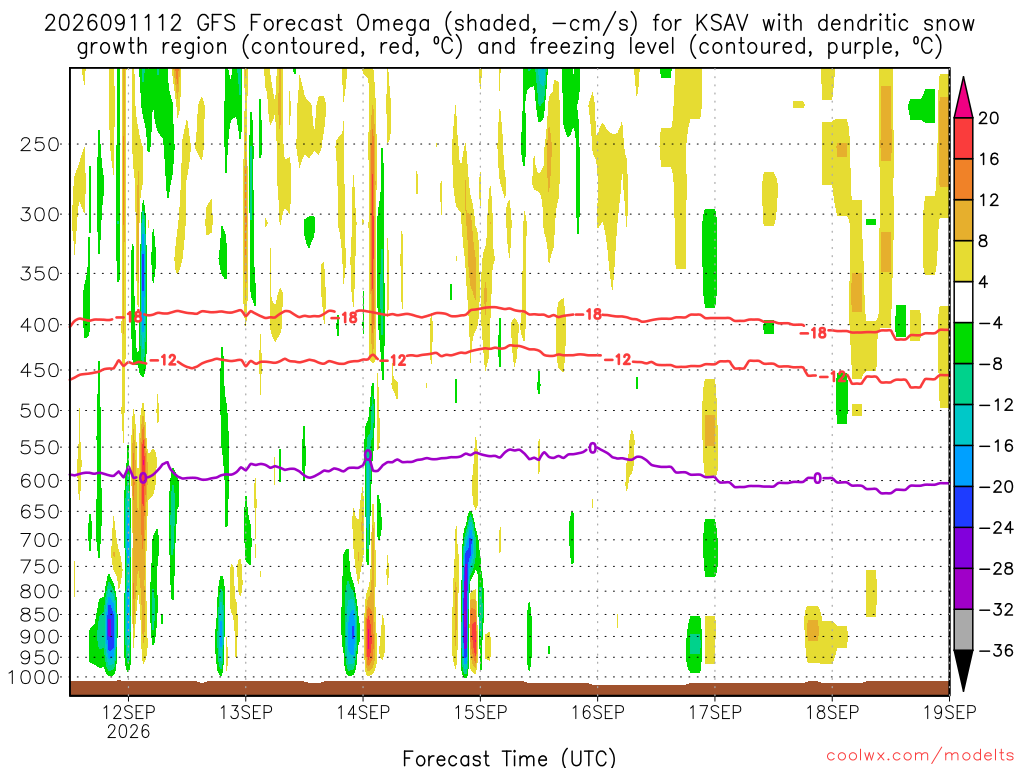Click the chart title mentioning KSAV

click(509, 35)
